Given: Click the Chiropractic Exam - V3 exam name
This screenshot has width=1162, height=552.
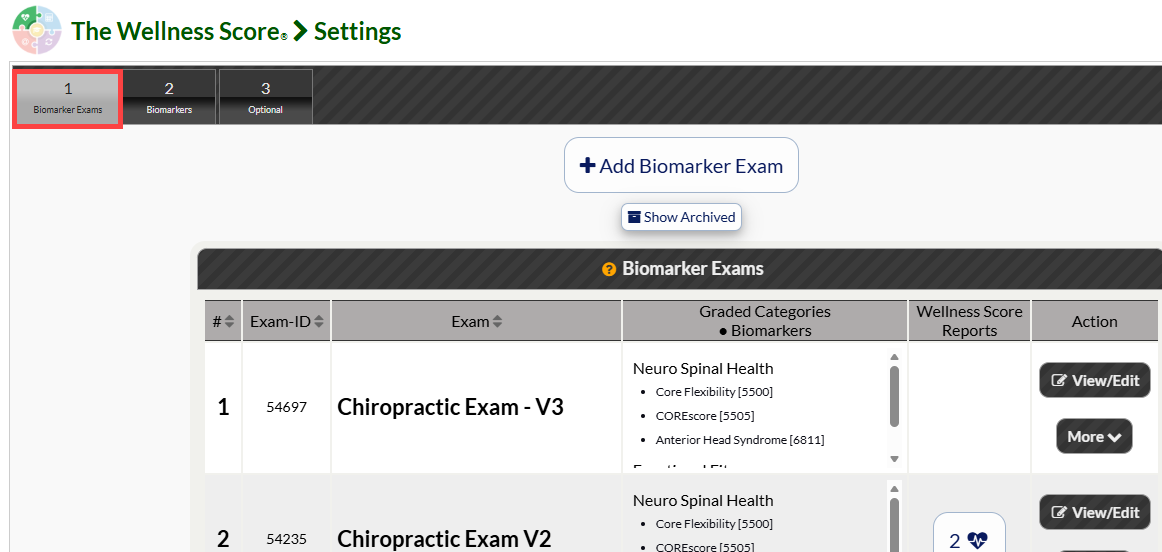Looking at the screenshot, I should pyautogui.click(x=451, y=407).
